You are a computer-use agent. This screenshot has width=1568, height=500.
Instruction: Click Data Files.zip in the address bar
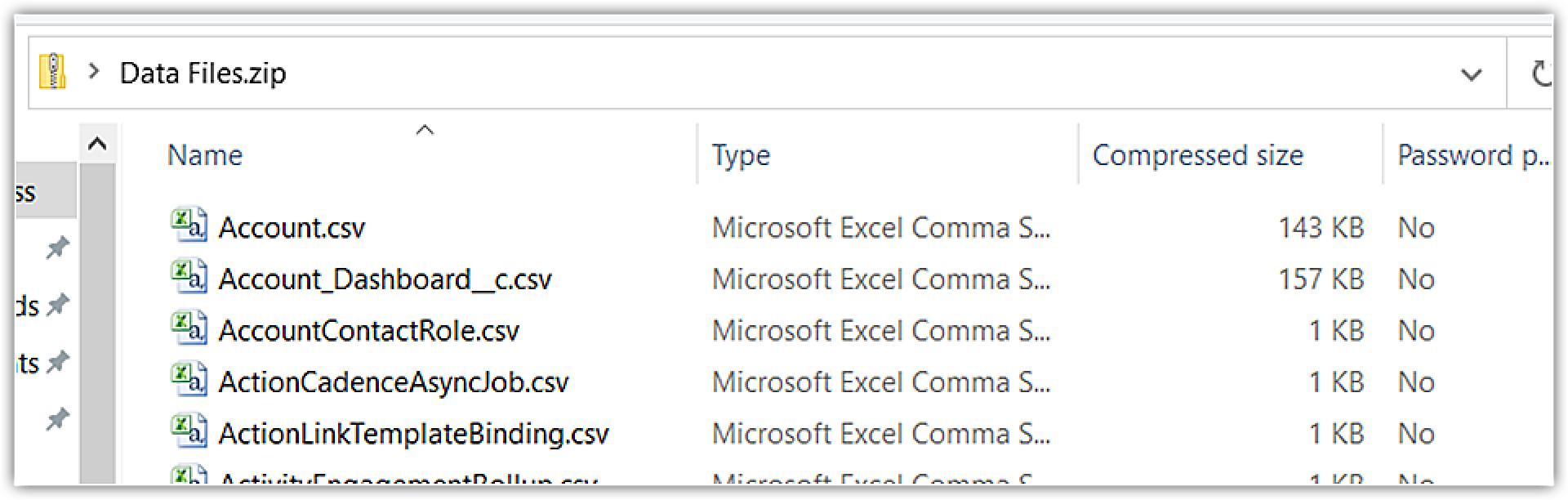(203, 74)
